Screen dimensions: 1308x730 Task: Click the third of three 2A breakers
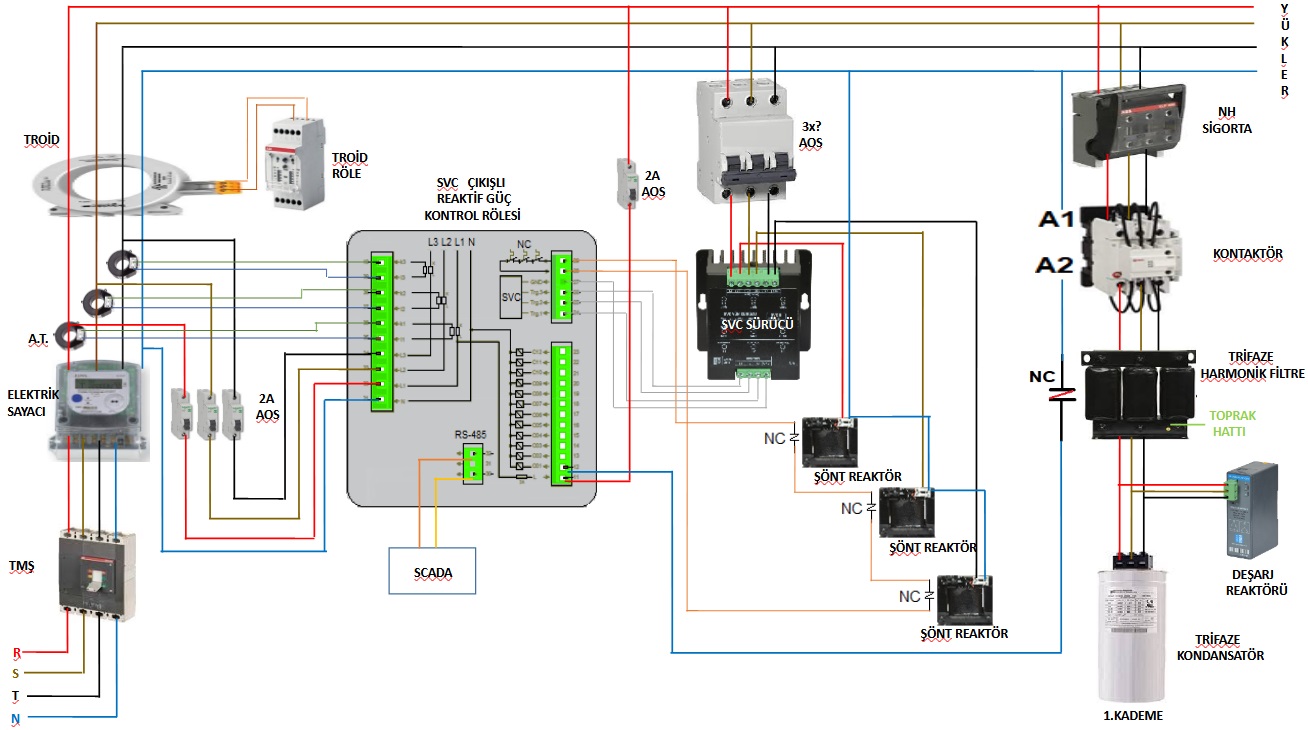click(233, 414)
